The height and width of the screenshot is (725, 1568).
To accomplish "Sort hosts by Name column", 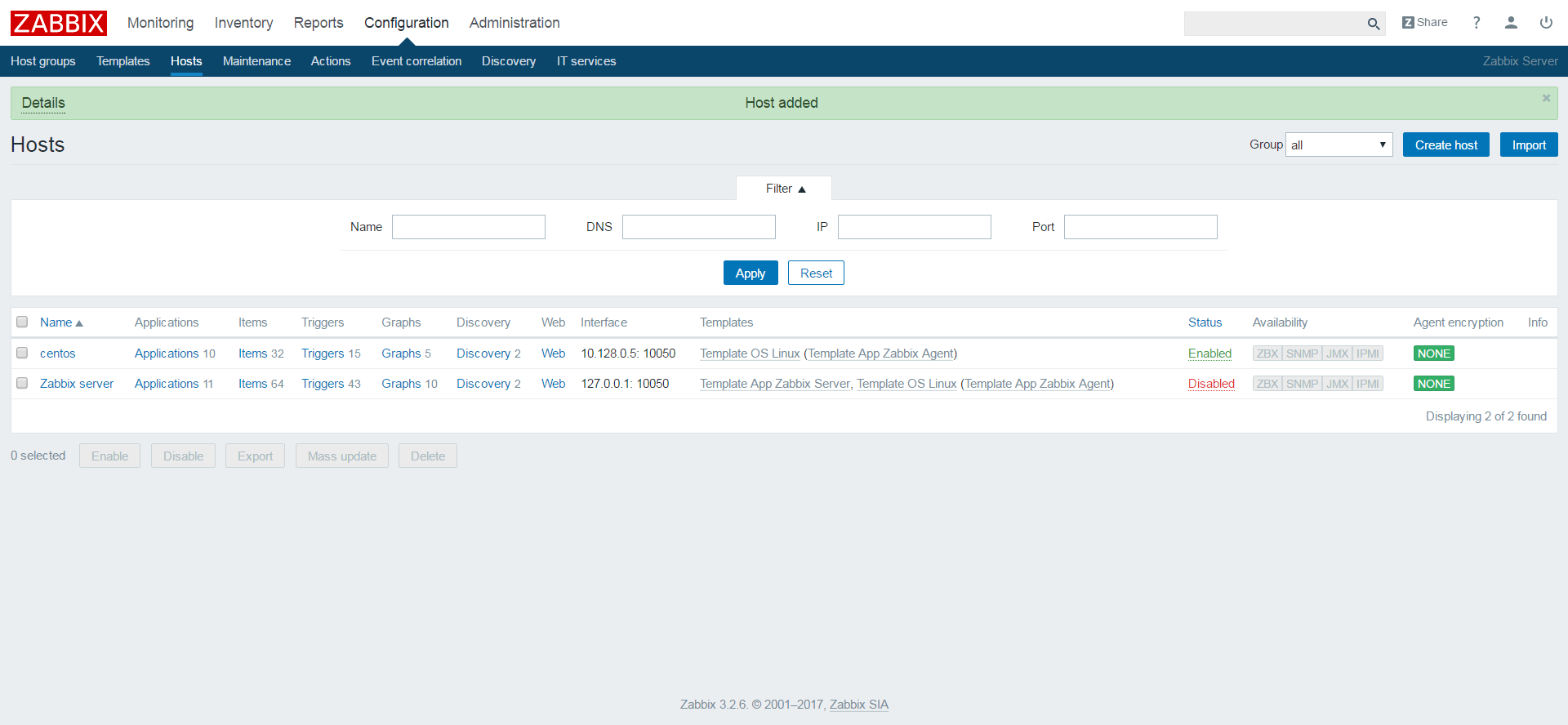I will (x=61, y=322).
